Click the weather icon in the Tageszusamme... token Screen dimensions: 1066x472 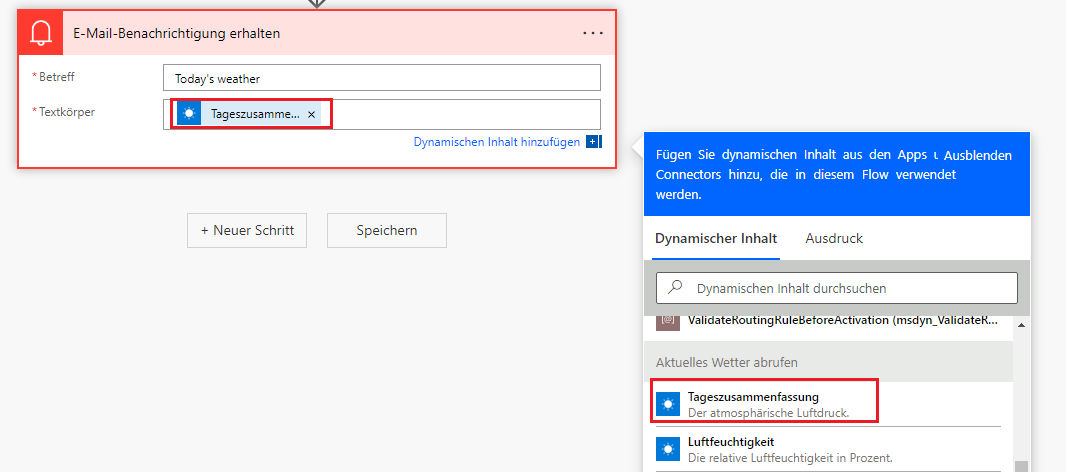click(x=189, y=114)
